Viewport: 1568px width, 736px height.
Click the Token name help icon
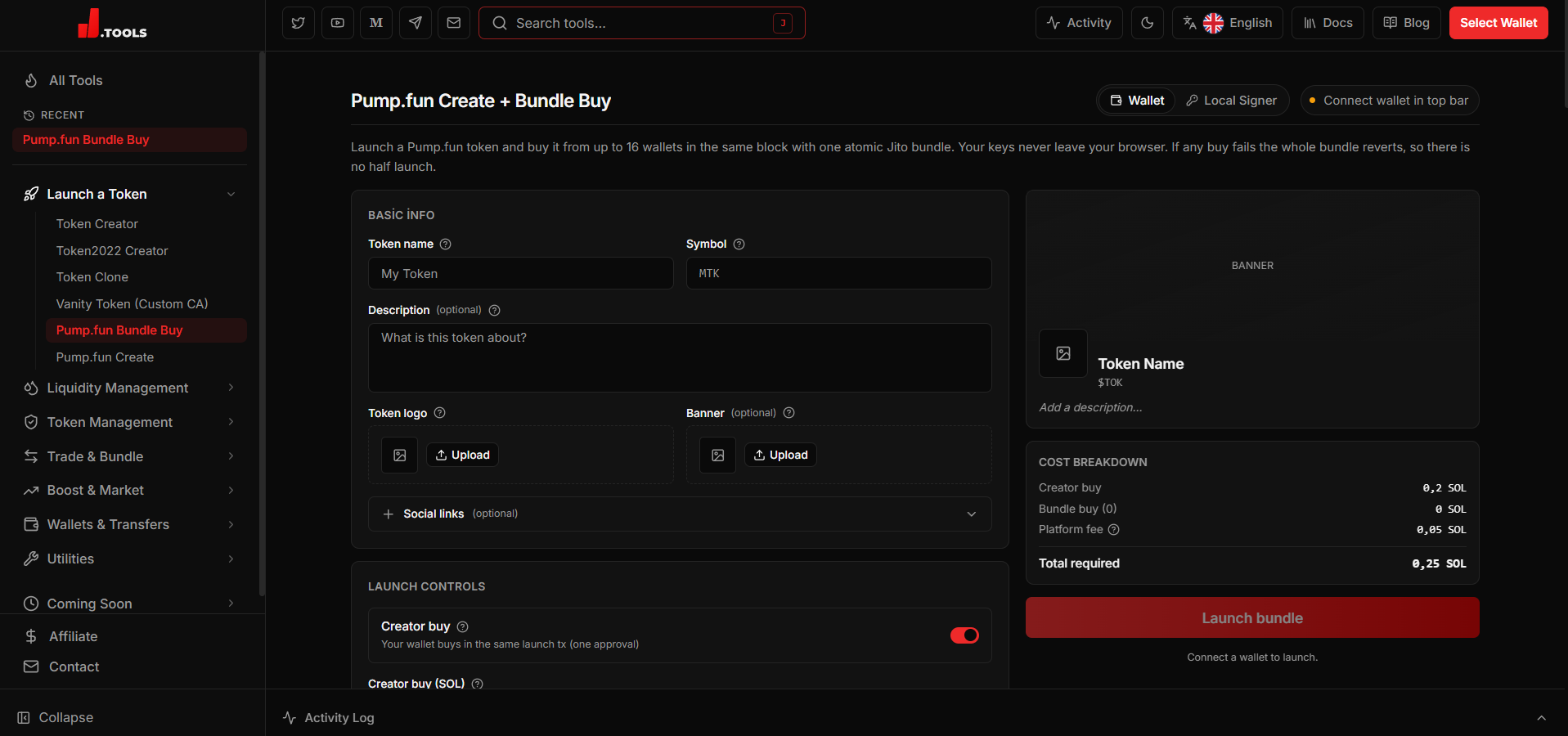coord(446,244)
